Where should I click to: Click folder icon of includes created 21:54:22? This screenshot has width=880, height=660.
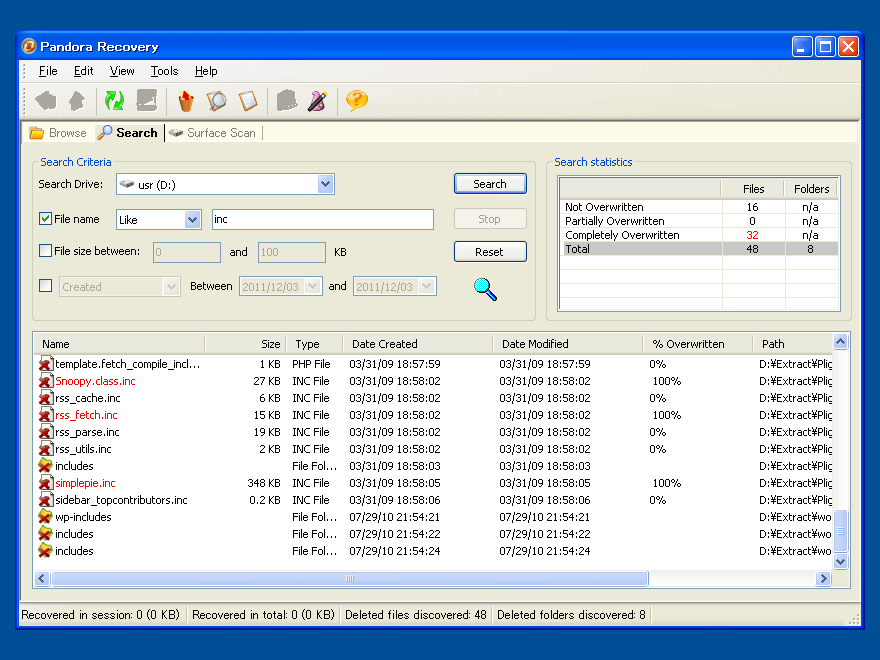coord(45,534)
